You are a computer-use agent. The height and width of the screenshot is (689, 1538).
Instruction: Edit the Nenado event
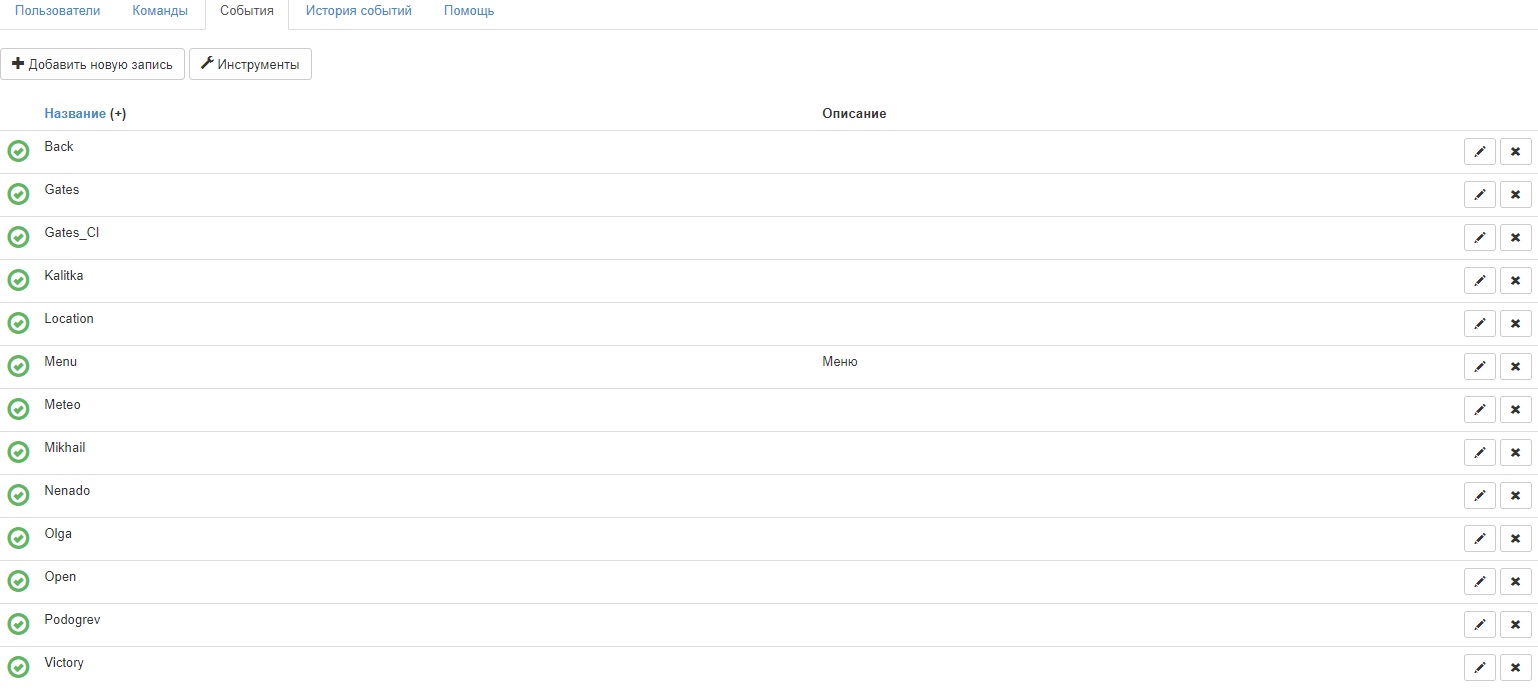point(1480,496)
